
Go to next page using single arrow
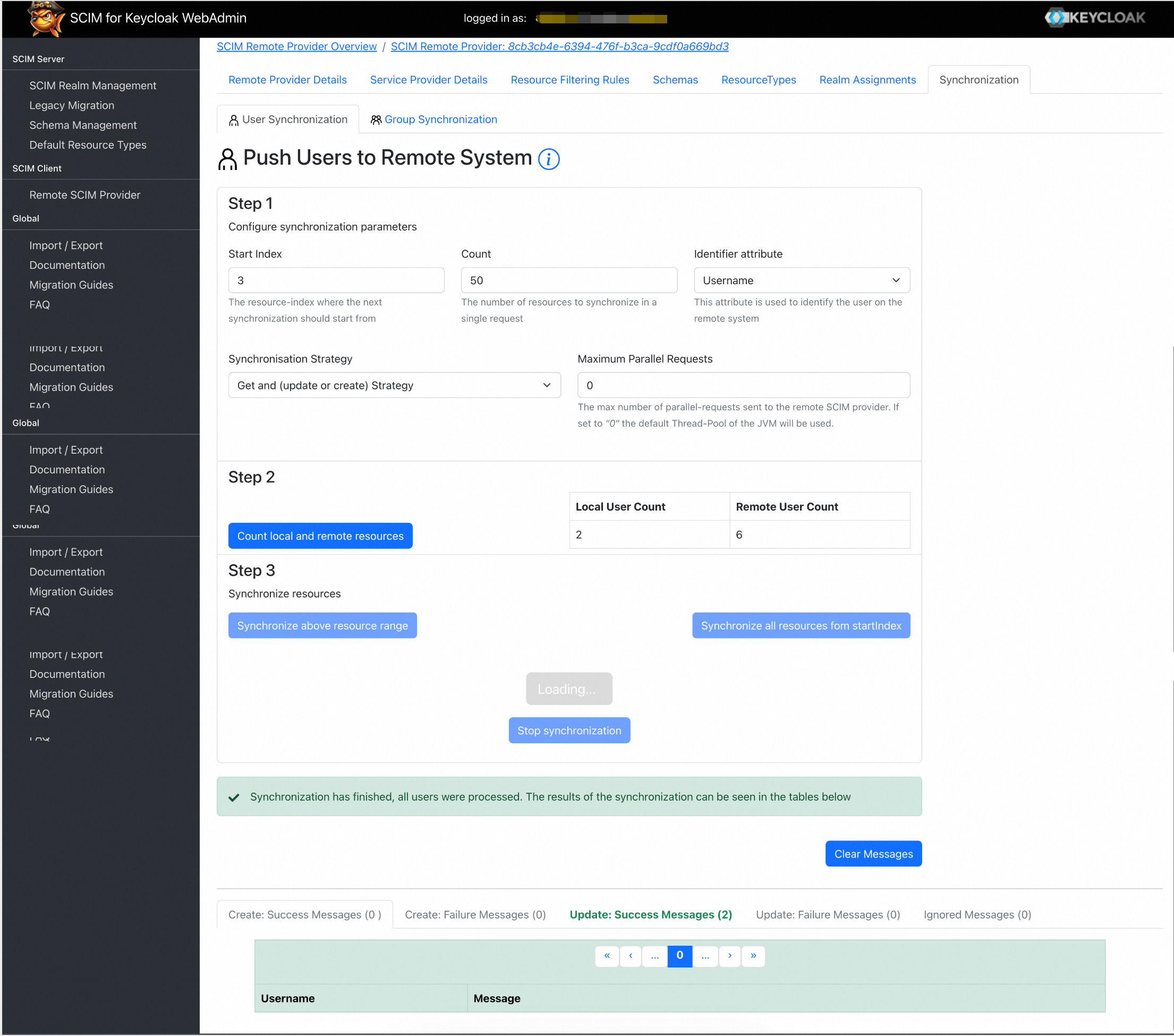click(729, 956)
